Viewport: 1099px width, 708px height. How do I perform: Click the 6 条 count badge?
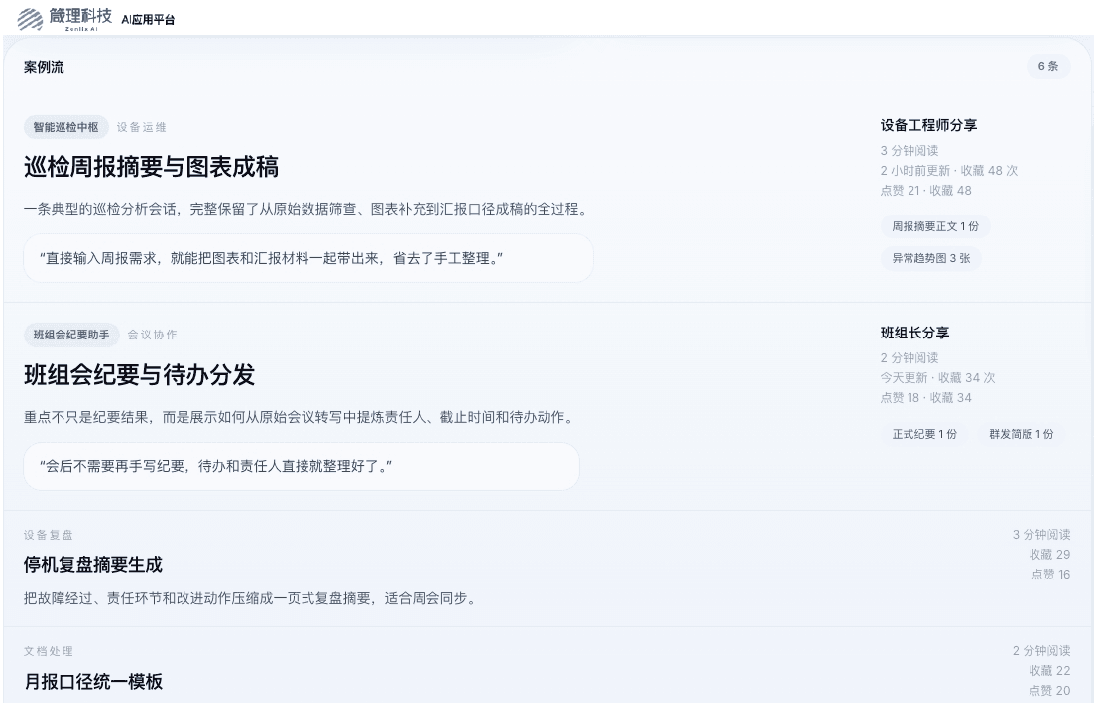(x=1048, y=66)
